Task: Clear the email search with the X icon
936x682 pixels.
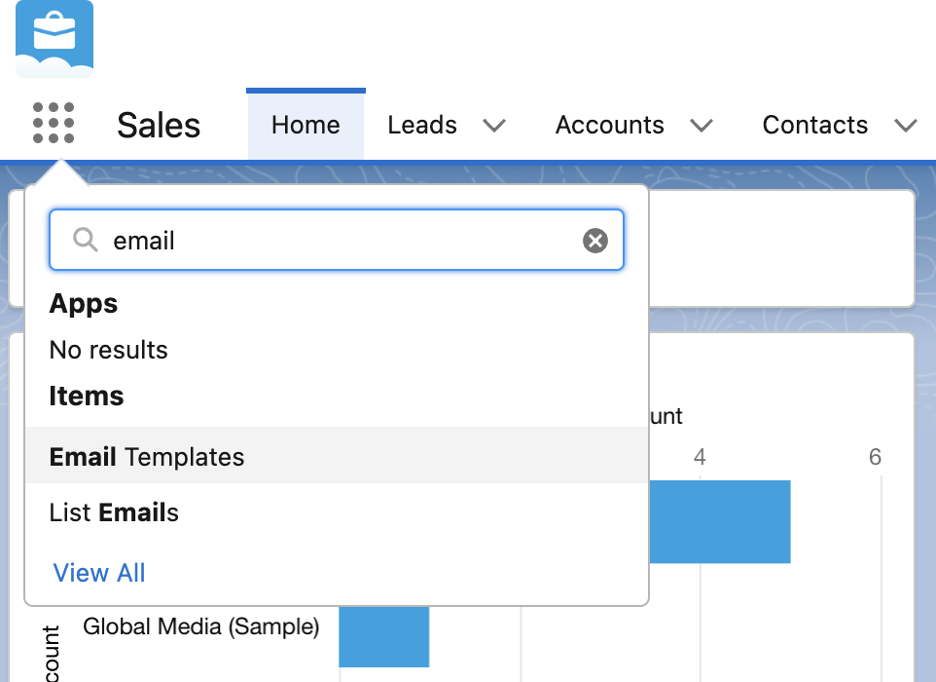Action: (595, 241)
